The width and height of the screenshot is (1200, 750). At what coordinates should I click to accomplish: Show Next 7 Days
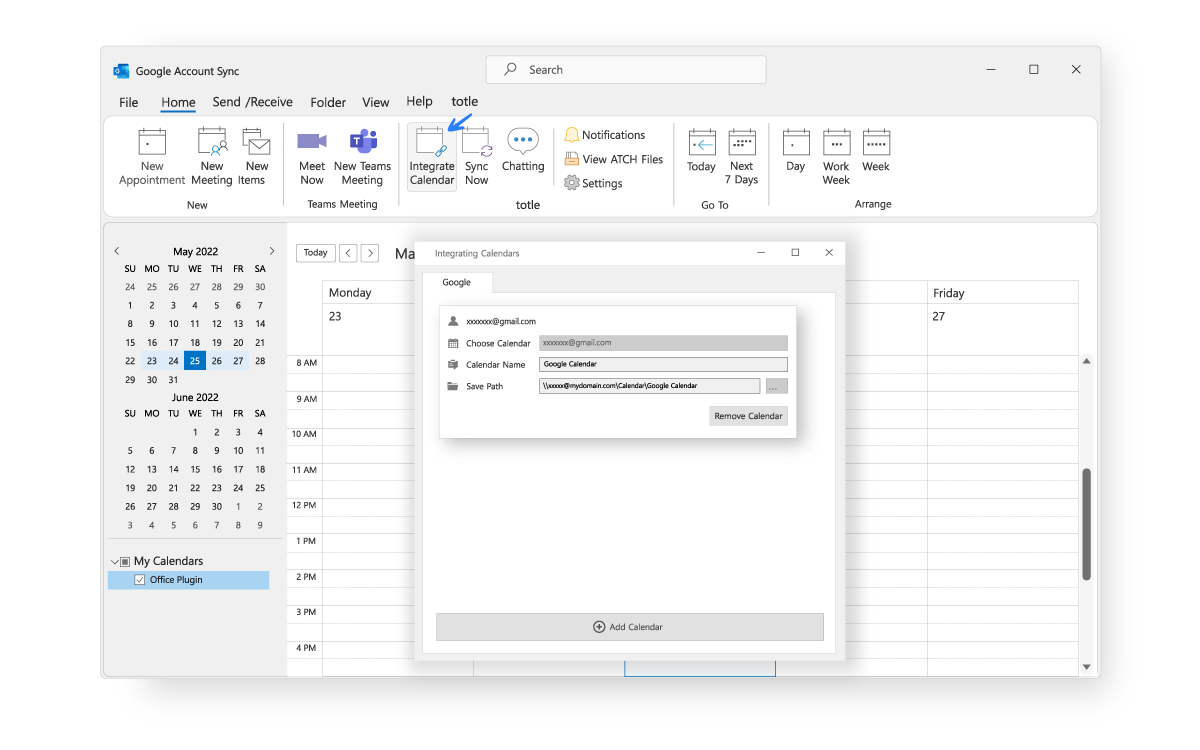742,157
